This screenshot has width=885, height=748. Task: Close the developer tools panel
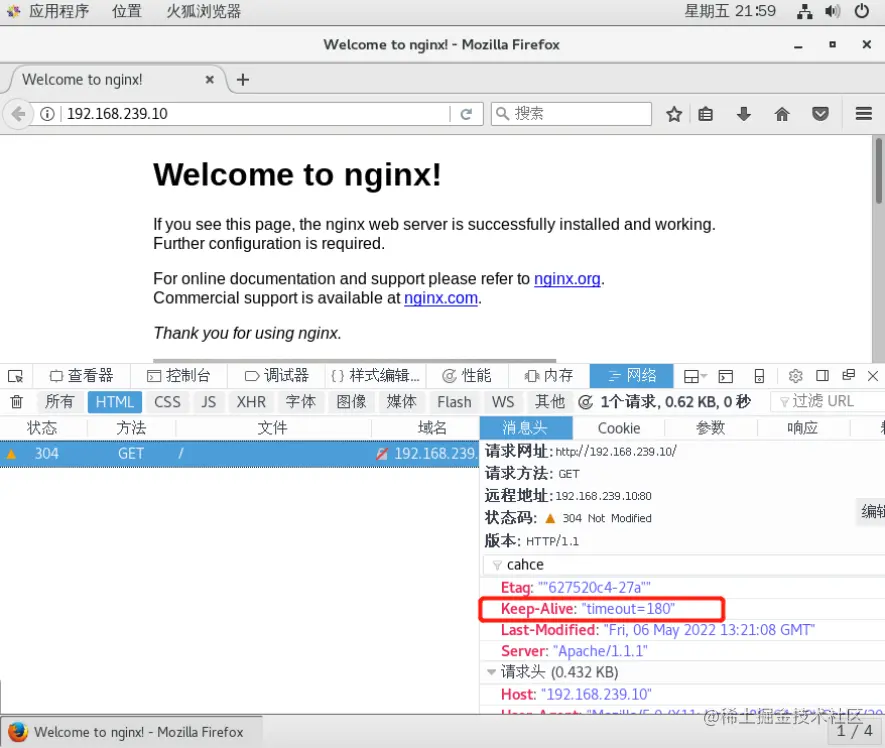(873, 376)
